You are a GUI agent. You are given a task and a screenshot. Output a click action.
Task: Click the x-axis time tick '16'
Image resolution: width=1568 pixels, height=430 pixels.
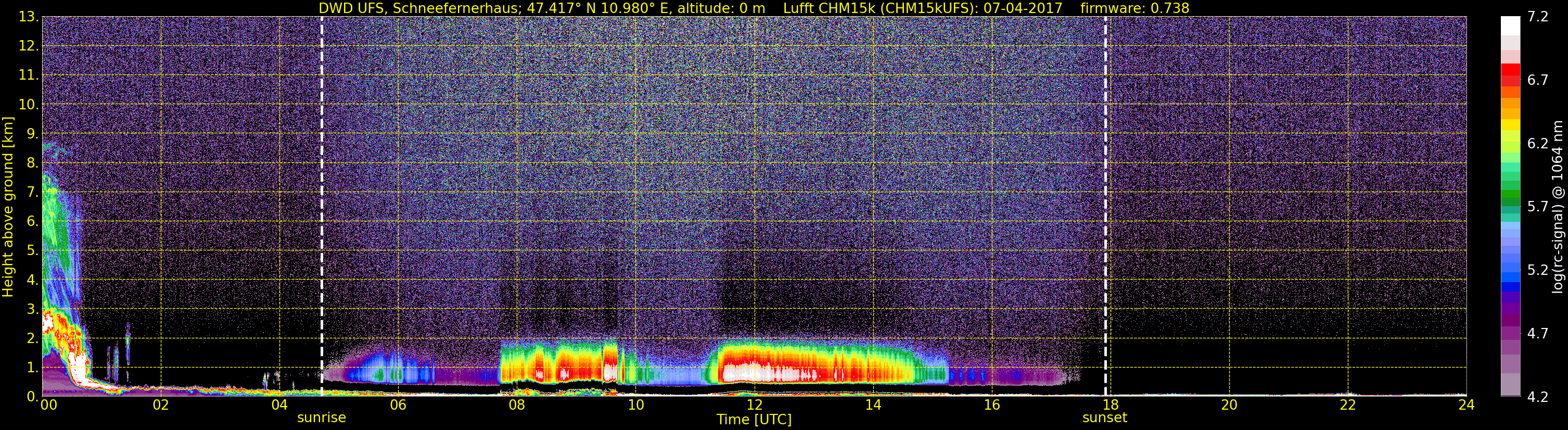coord(991,406)
